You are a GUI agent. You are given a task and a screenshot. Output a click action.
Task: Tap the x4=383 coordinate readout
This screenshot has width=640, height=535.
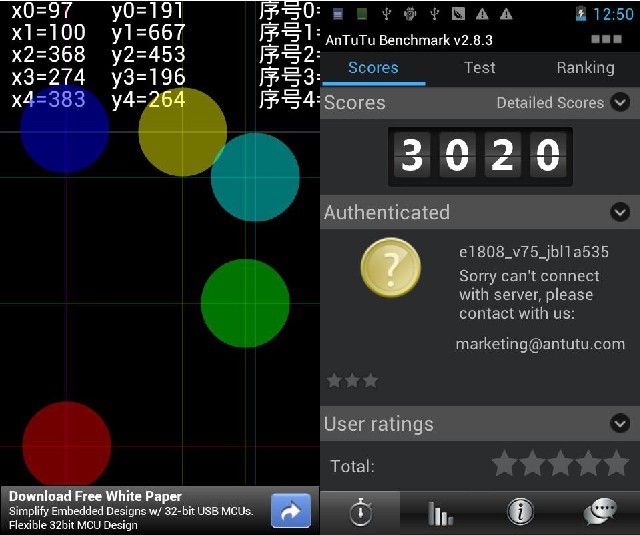tap(49, 99)
